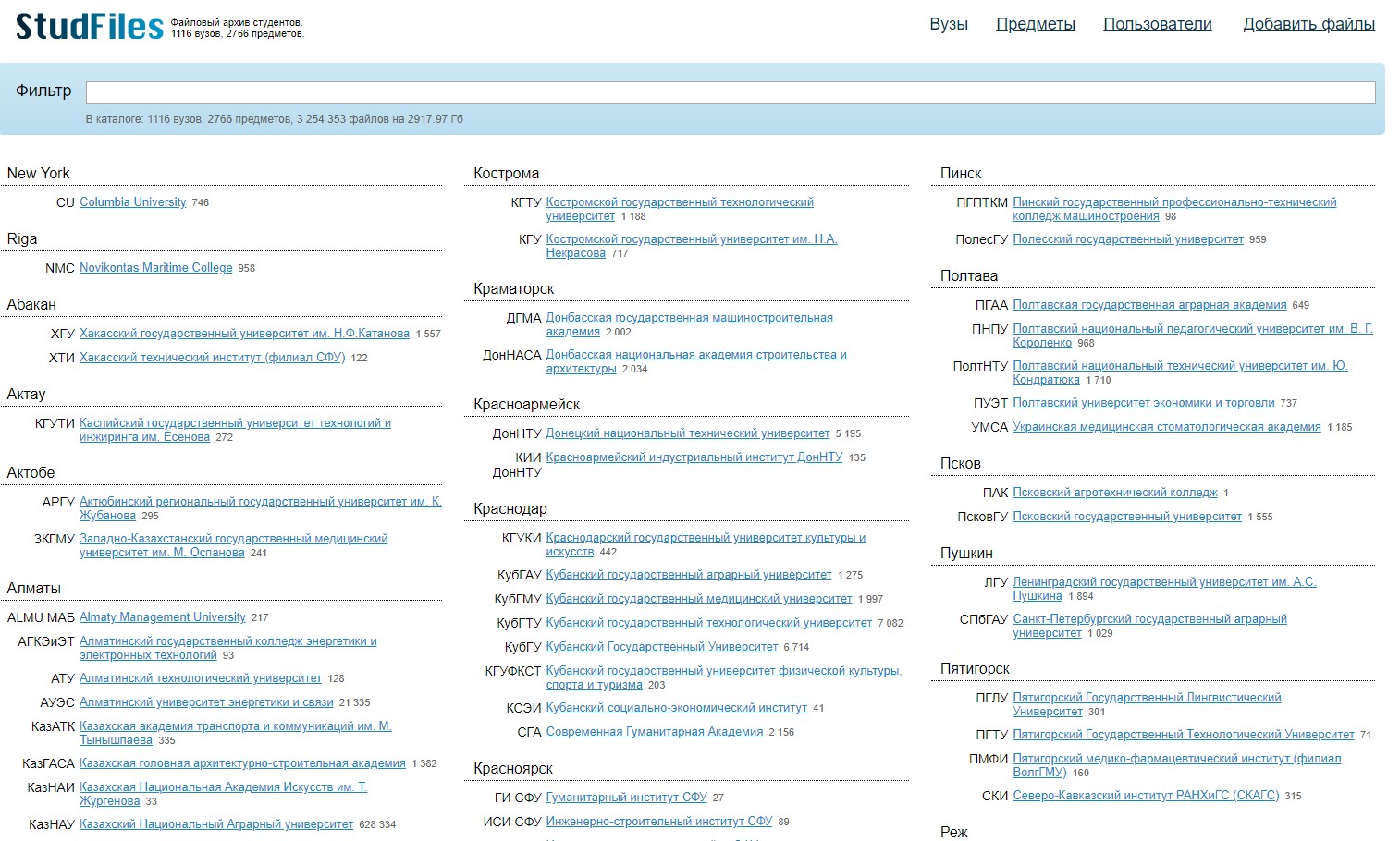The height and width of the screenshot is (841, 1400).
Task: Open Санкт-Петербургский государственный аграрный университет
Action: 1149,626
